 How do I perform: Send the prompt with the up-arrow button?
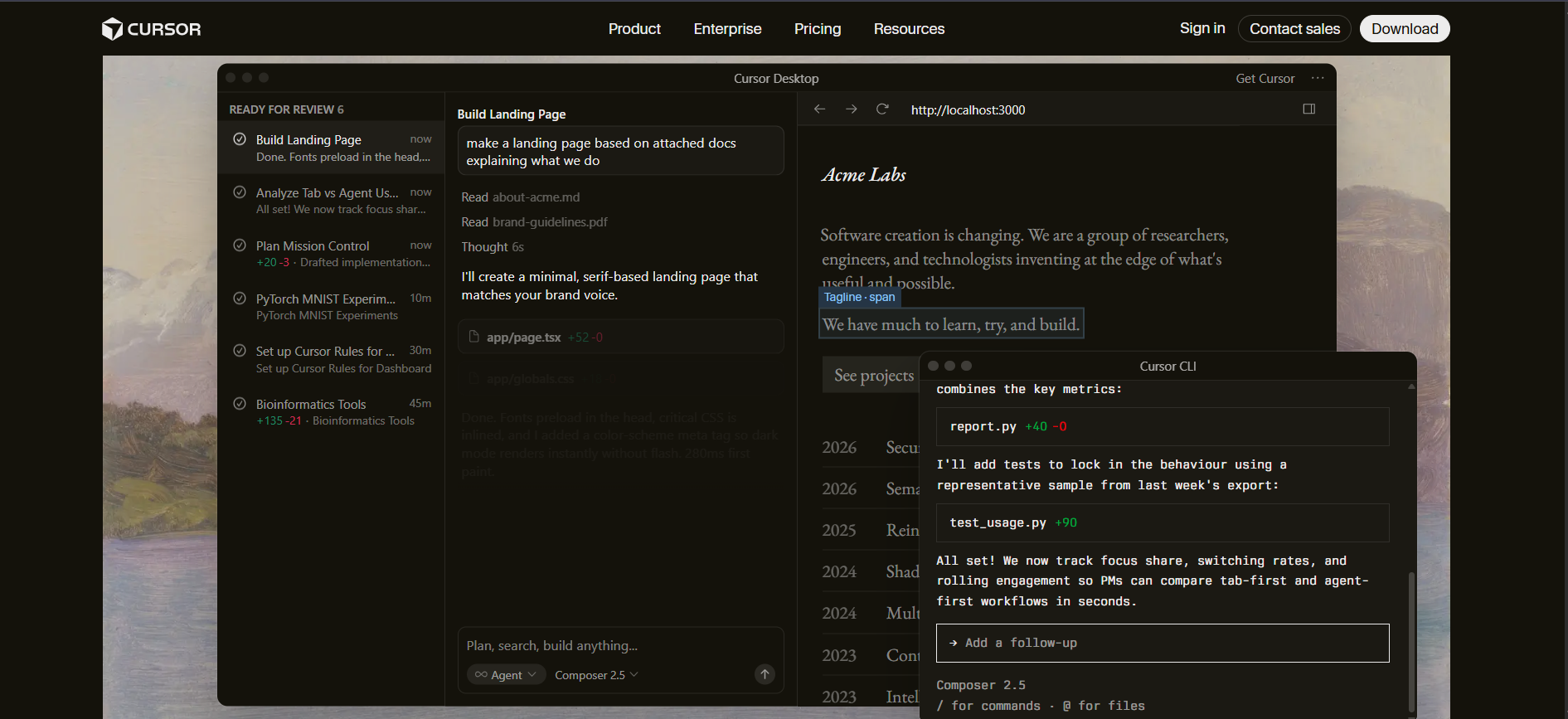point(765,674)
